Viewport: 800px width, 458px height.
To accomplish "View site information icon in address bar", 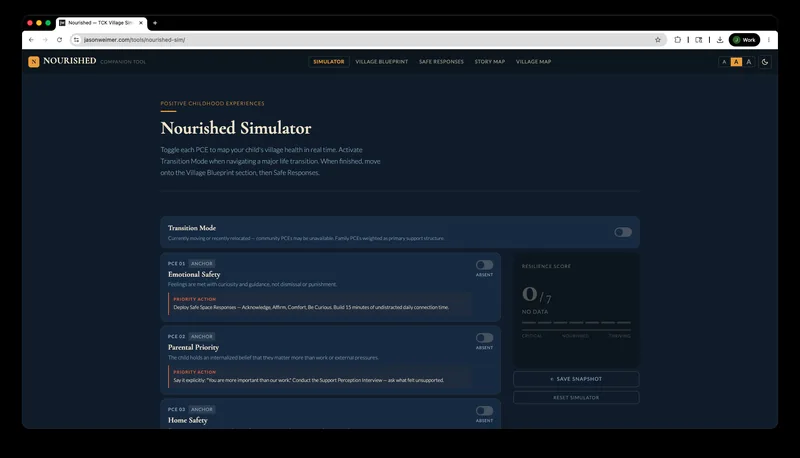I will click(77, 40).
